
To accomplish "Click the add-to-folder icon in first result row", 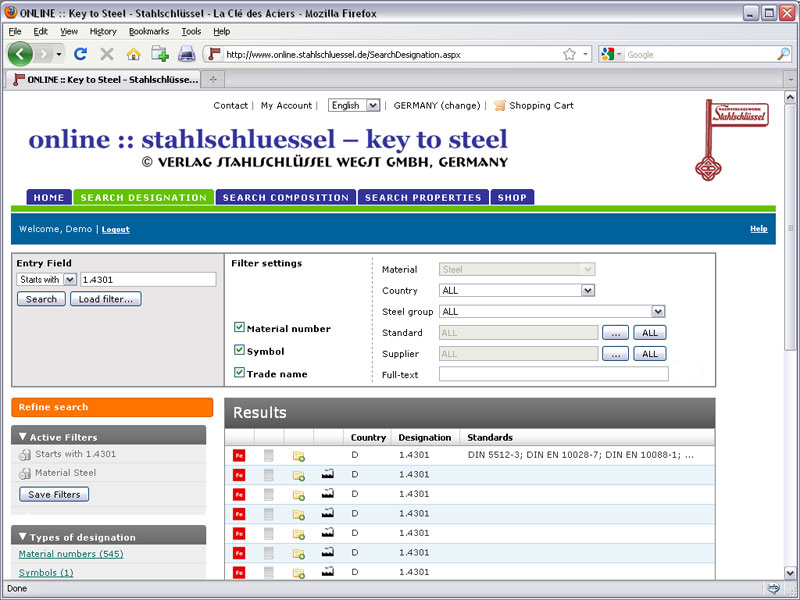I will pyautogui.click(x=298, y=456).
